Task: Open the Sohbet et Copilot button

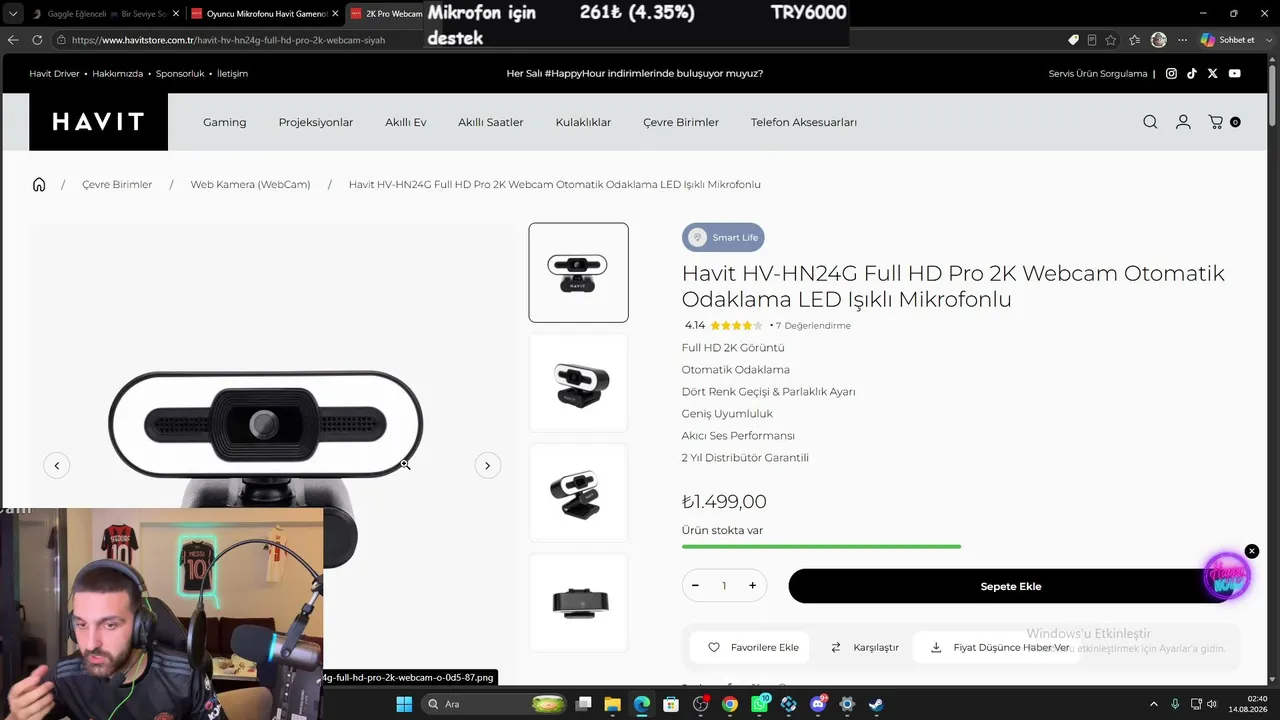Action: click(x=1227, y=40)
